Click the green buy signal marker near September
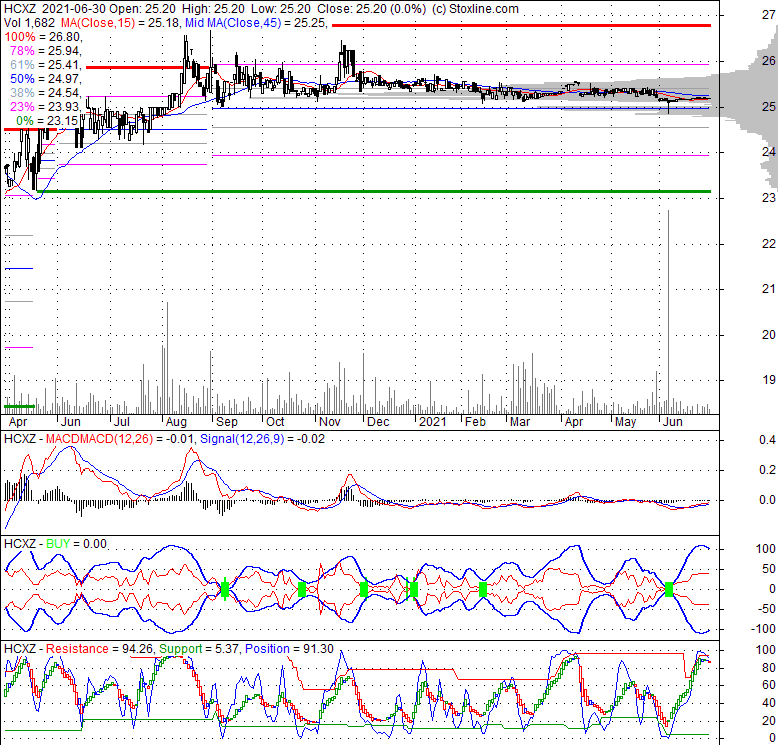Image resolution: width=780 pixels, height=745 pixels. pyautogui.click(x=224, y=590)
